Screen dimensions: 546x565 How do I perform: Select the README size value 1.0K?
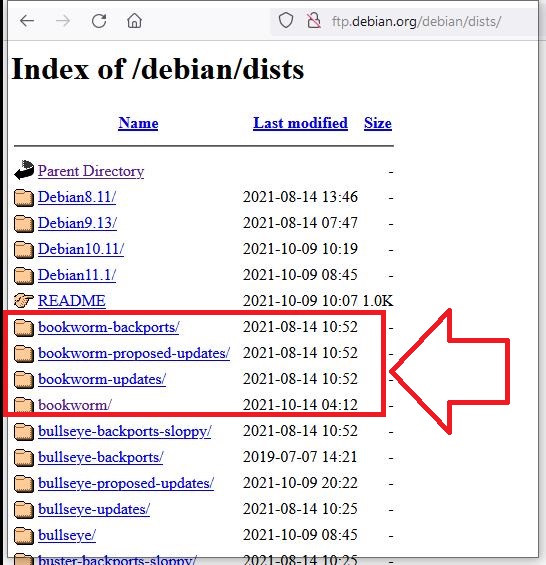(378, 301)
